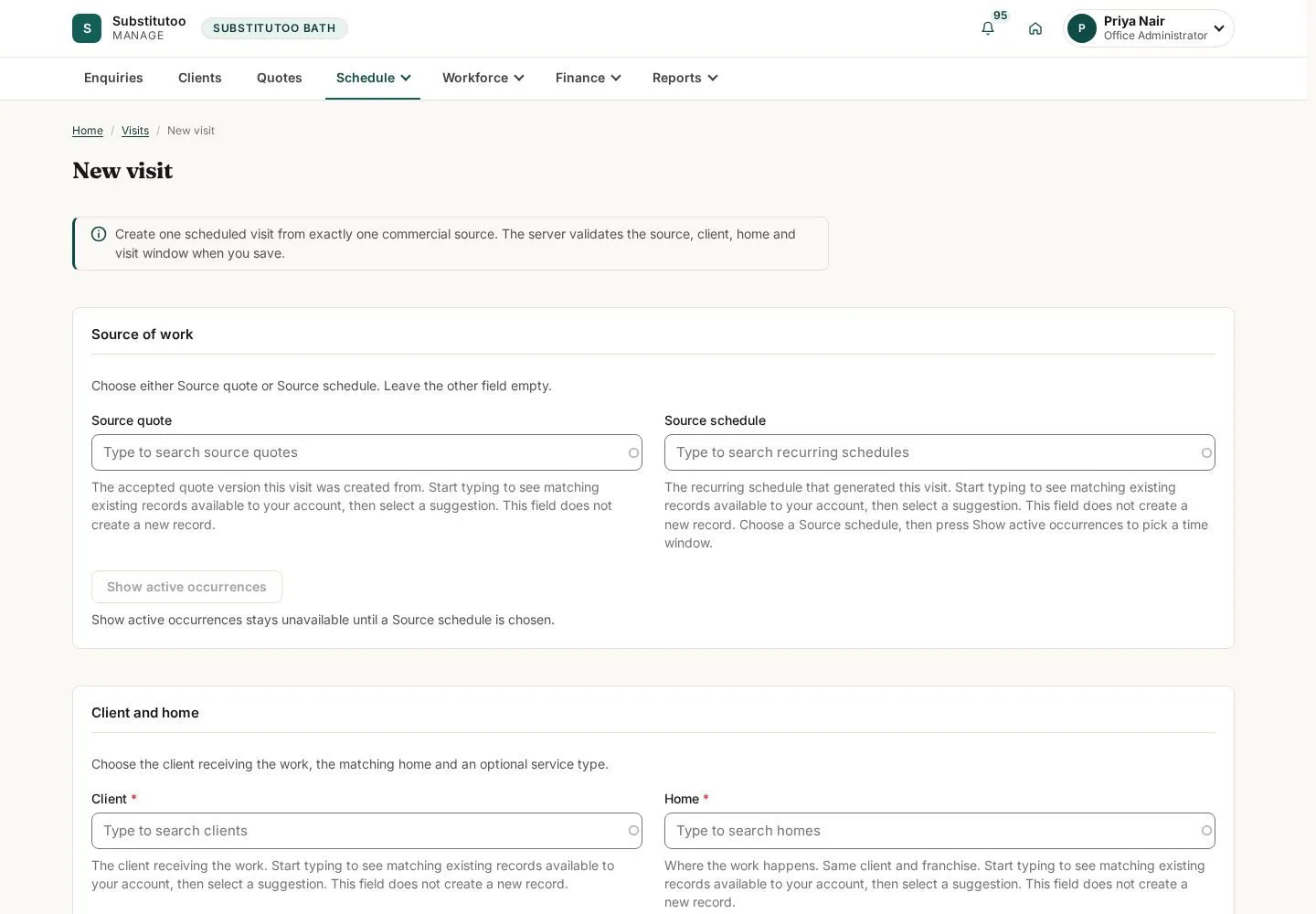This screenshot has height=914, width=1316.
Task: Click the green Substitutoo S logo
Action: tap(87, 28)
